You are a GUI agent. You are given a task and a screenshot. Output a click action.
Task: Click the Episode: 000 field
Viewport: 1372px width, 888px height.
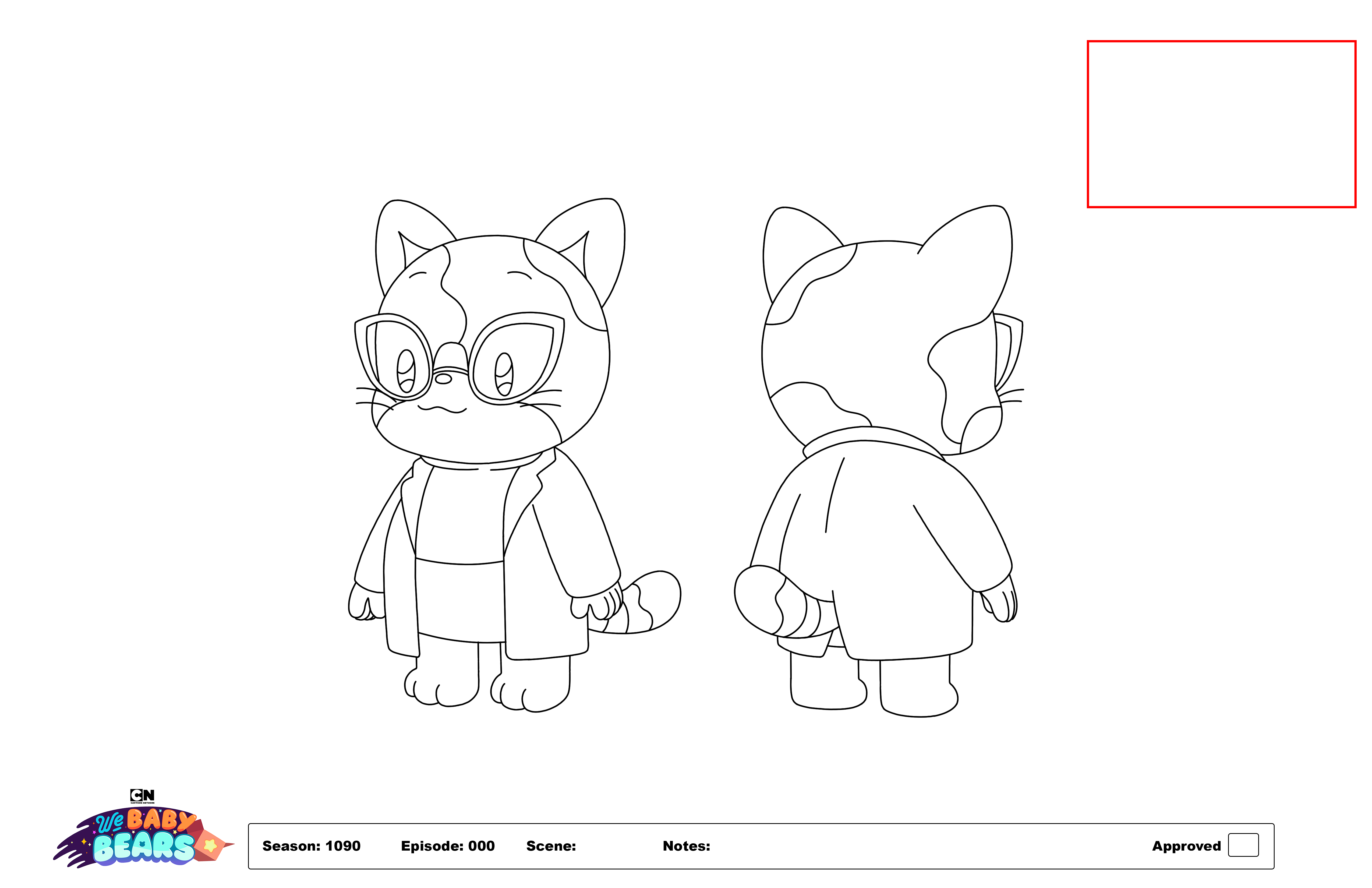448,846
